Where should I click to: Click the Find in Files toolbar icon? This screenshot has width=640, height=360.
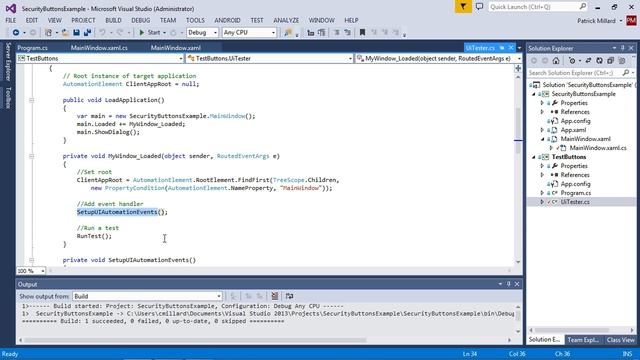point(288,33)
